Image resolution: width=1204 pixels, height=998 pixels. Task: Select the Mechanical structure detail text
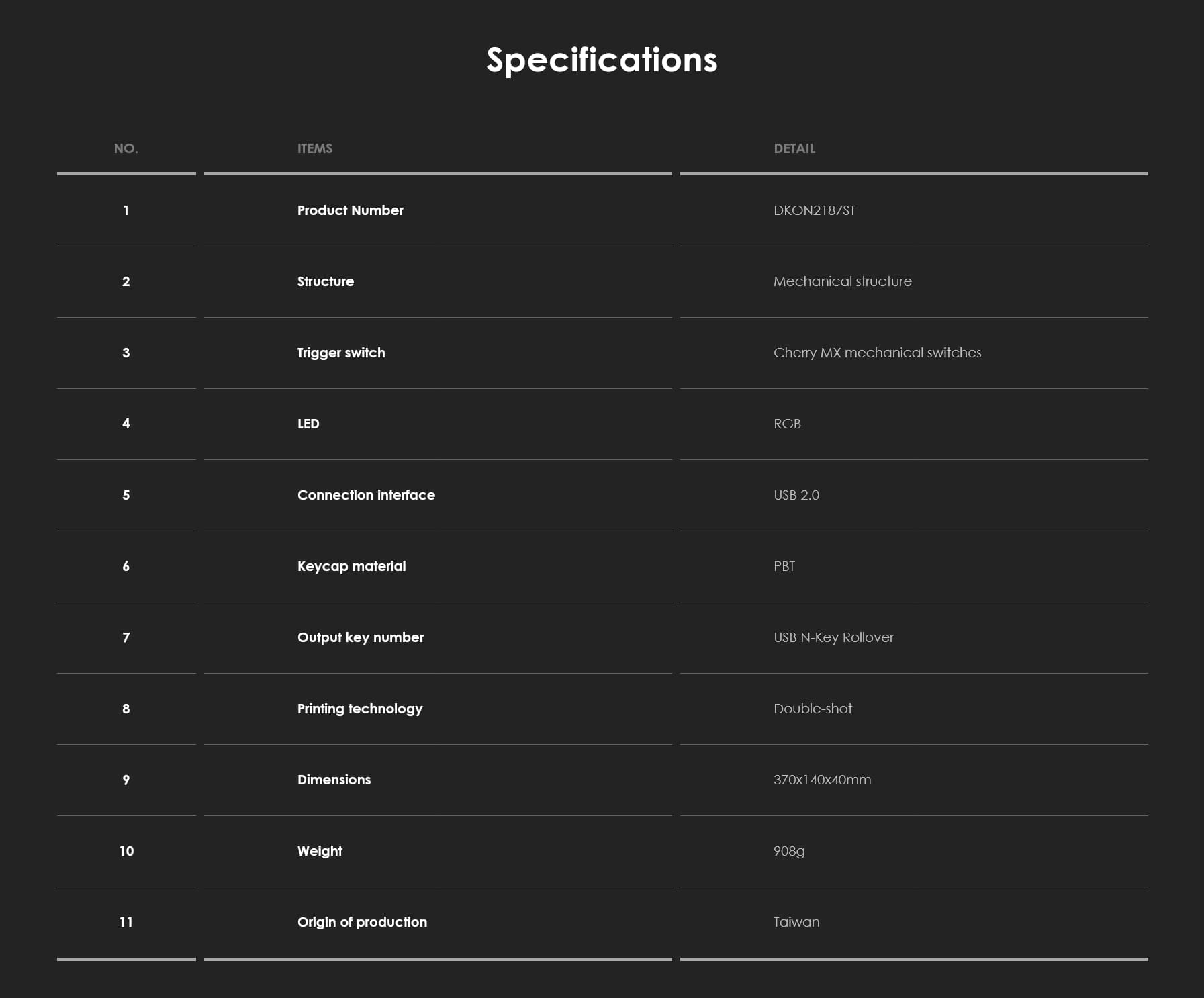pyautogui.click(x=842, y=281)
